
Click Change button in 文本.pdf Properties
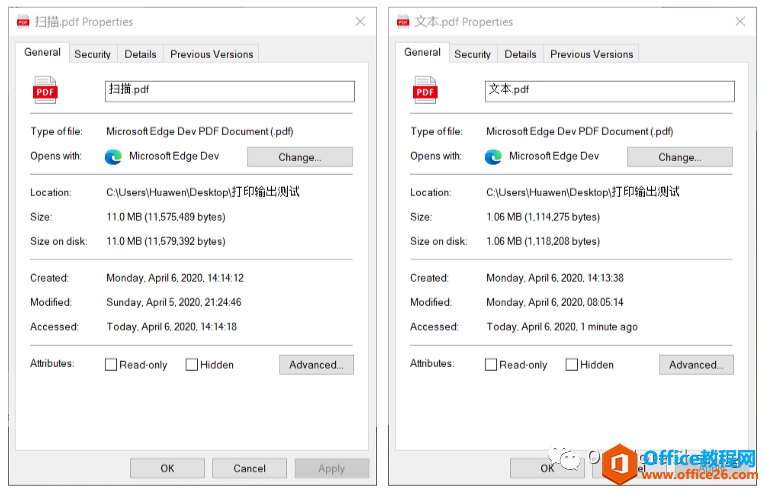(x=679, y=157)
